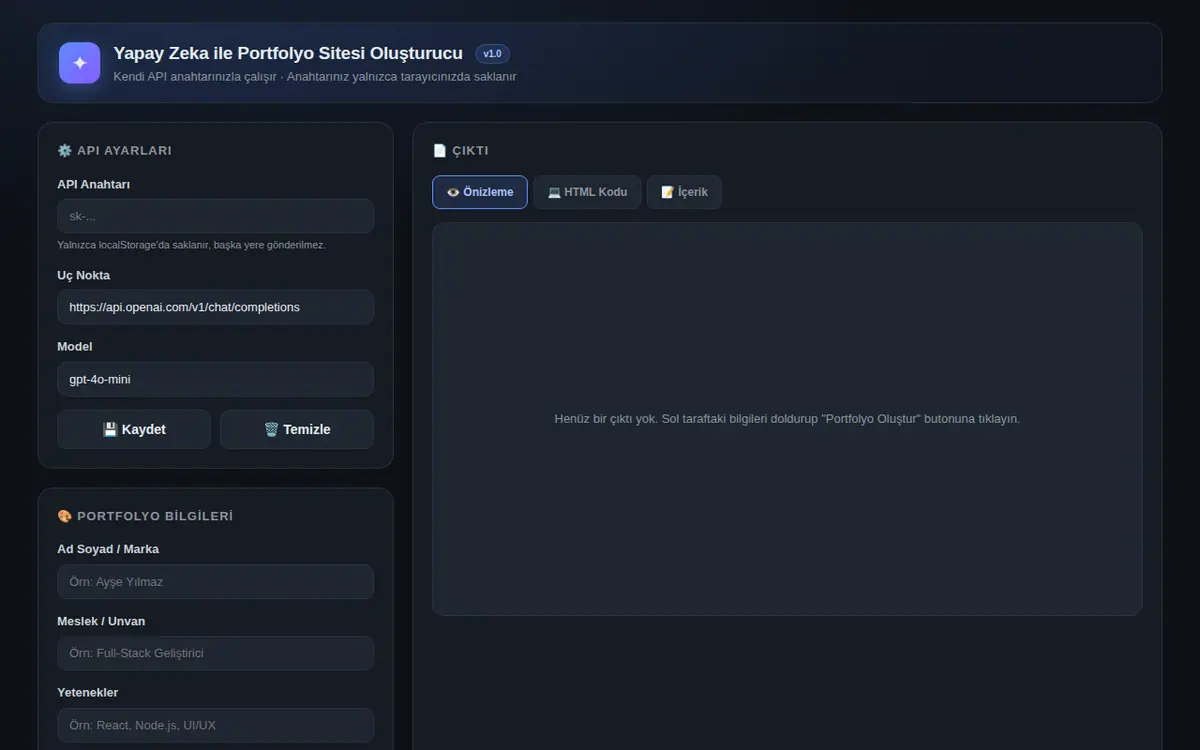Click the subtitle starting 'Kendi API anahtarınızla çalışır'
Image resolution: width=1200 pixels, height=750 pixels.
click(x=315, y=77)
